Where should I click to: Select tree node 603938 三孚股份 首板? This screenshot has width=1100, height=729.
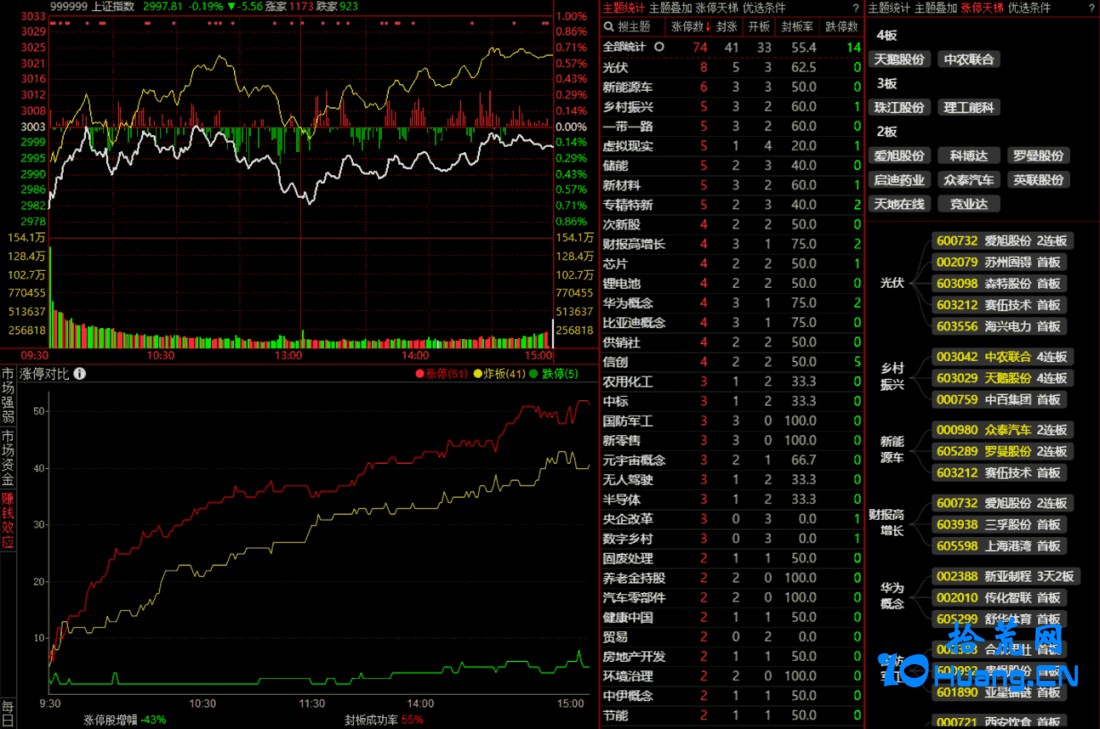(999, 525)
